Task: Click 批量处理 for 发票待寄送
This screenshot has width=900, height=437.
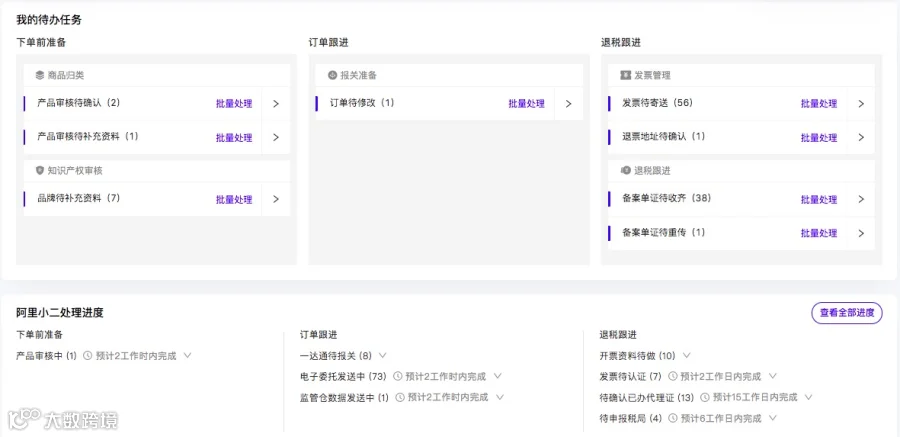Action: (819, 104)
